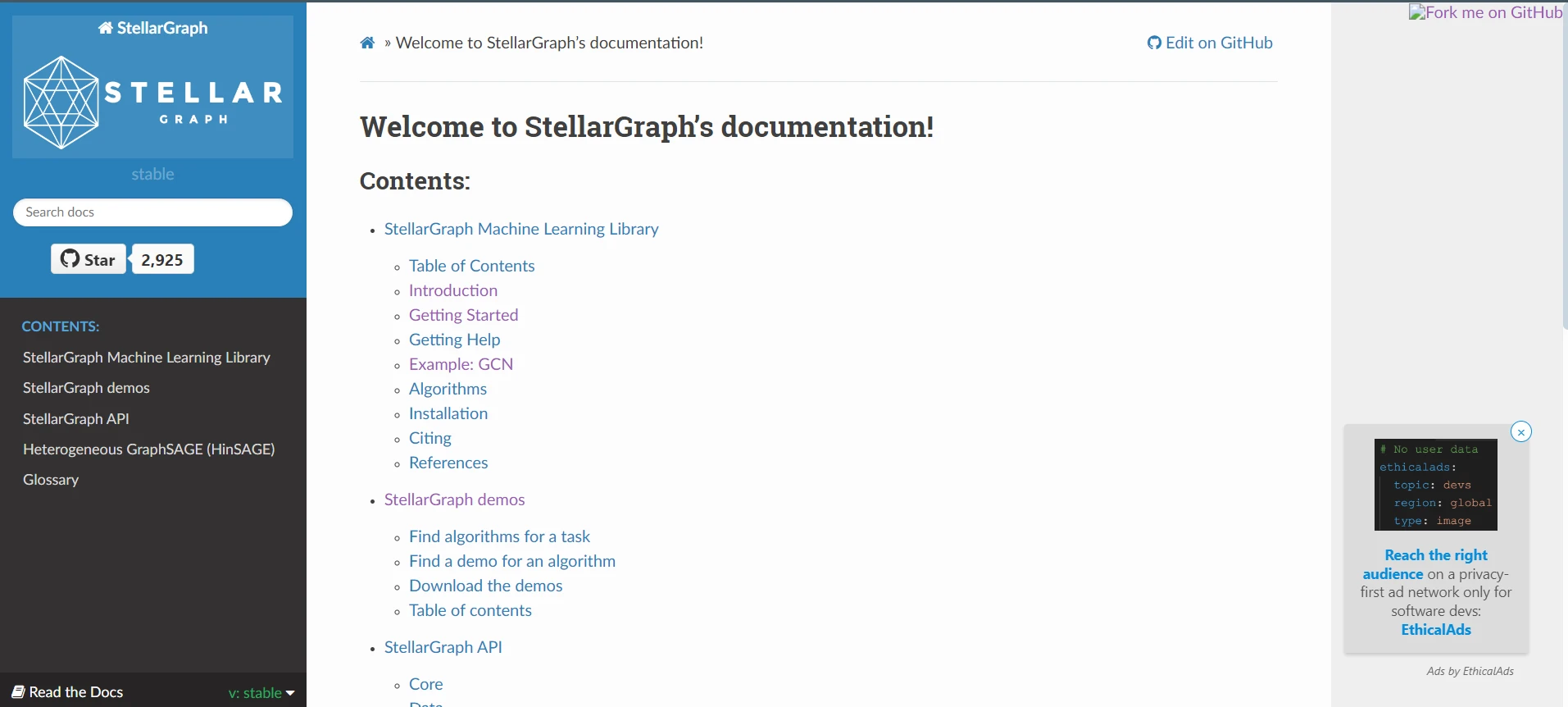Close the EthicalAds advertisement
Screen dimensions: 1568x707
1521,432
